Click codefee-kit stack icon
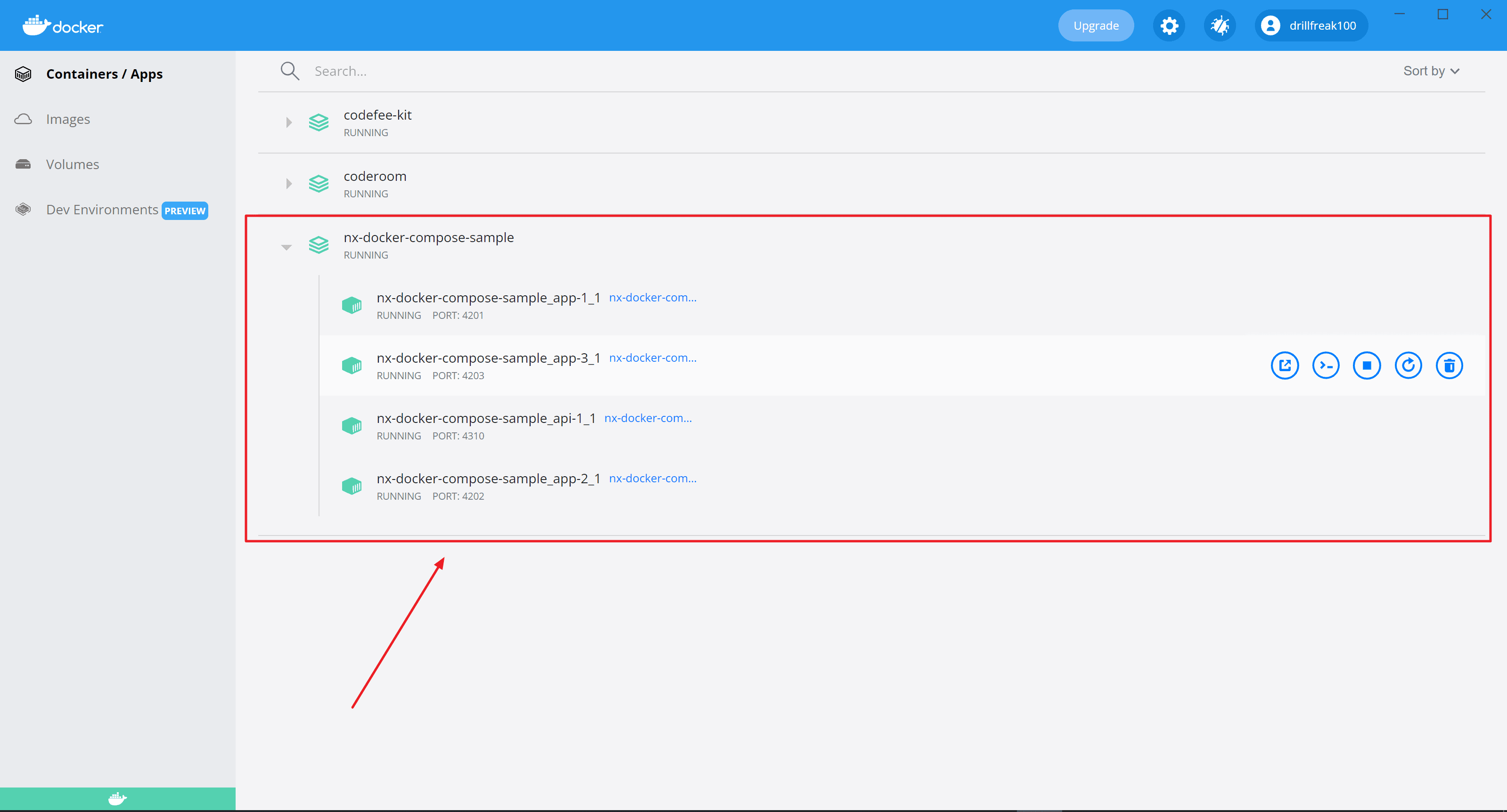 (319, 122)
